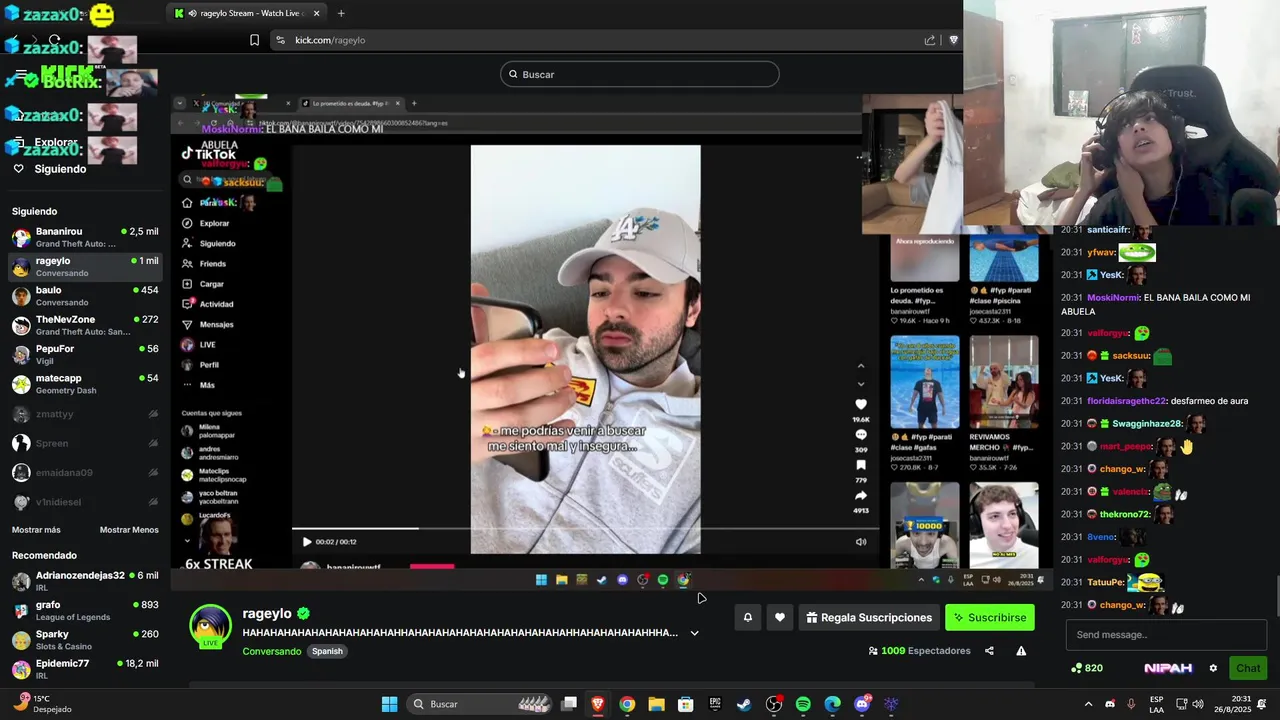Open a new browser tab with plus
This screenshot has width=1280, height=720.
[341, 13]
